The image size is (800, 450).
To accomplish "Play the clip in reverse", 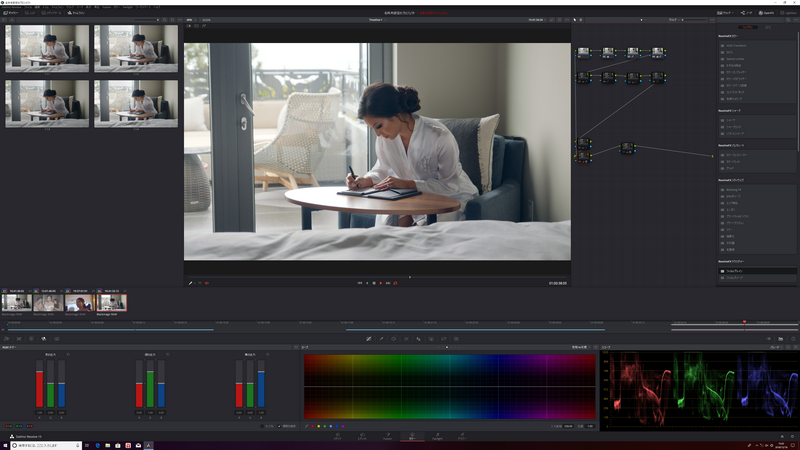I will tap(367, 283).
